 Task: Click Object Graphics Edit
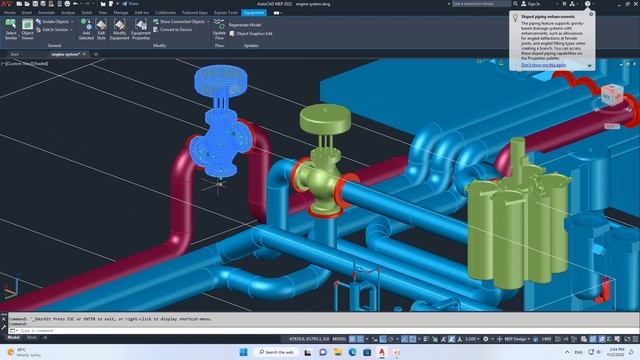tap(251, 34)
